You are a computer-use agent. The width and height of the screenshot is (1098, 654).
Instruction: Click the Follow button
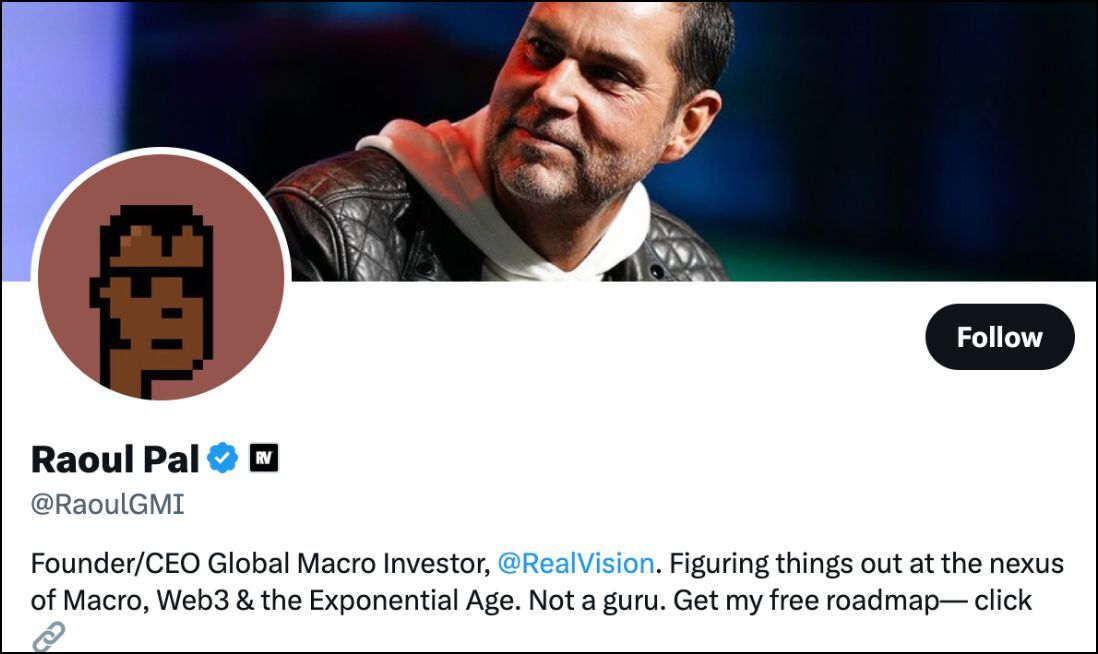[999, 337]
